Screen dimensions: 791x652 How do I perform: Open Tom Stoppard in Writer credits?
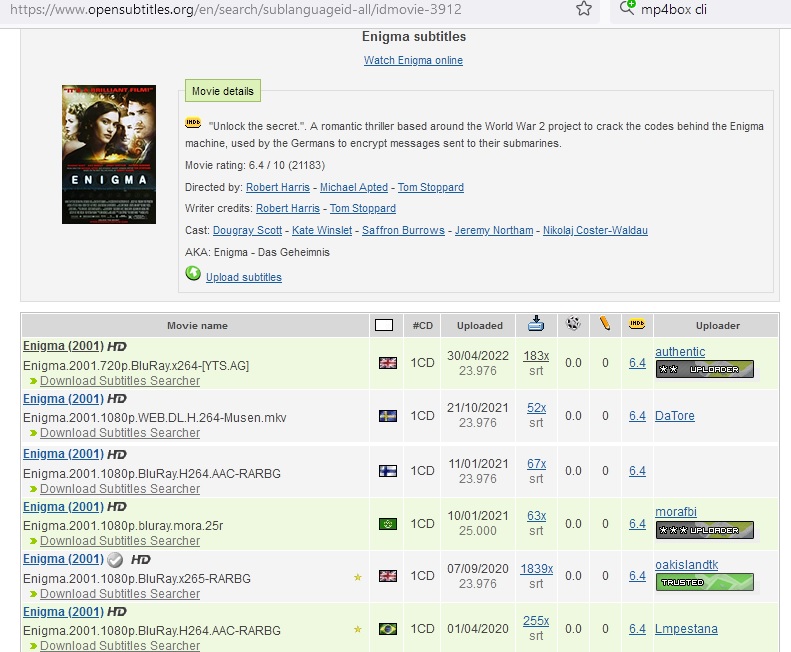tap(363, 208)
